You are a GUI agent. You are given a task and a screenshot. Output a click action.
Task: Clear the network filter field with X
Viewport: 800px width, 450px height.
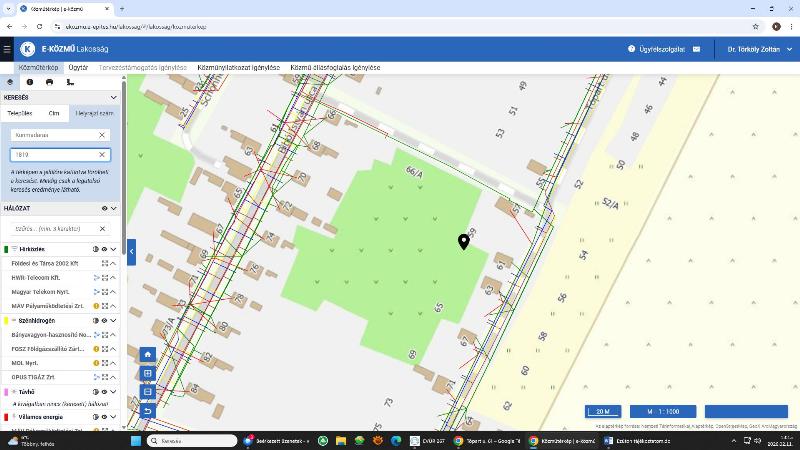click(102, 229)
